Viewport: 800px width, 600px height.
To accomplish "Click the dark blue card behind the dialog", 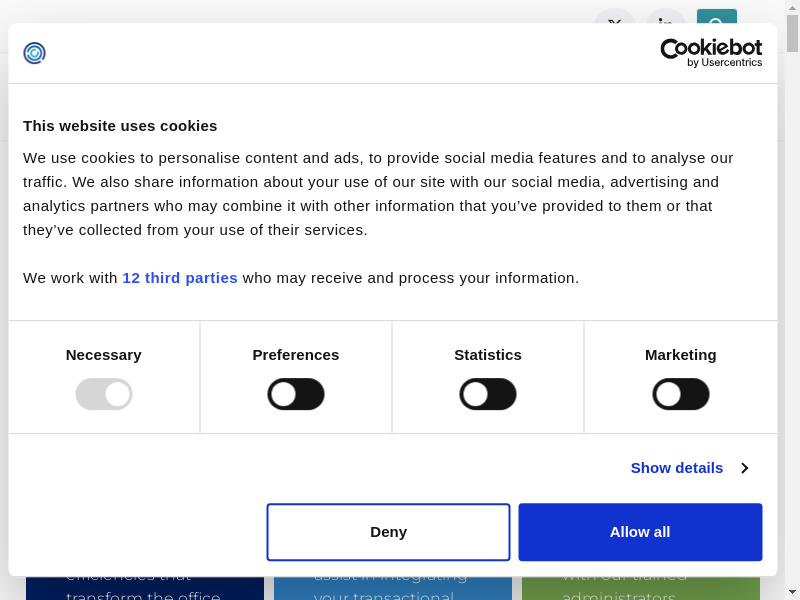I will point(145,588).
